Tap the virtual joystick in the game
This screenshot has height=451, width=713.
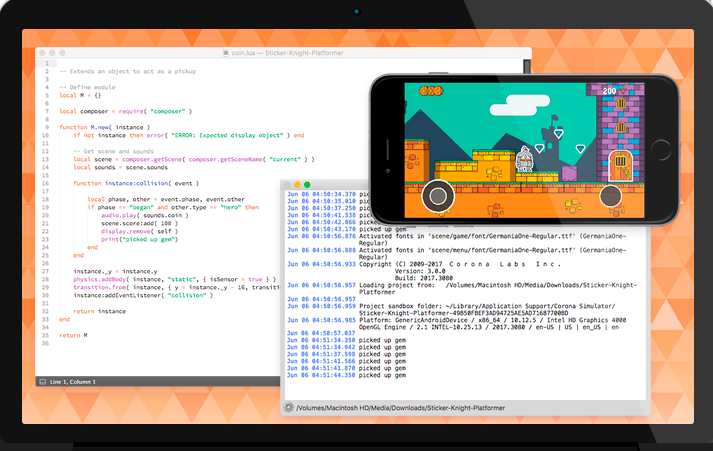(438, 196)
